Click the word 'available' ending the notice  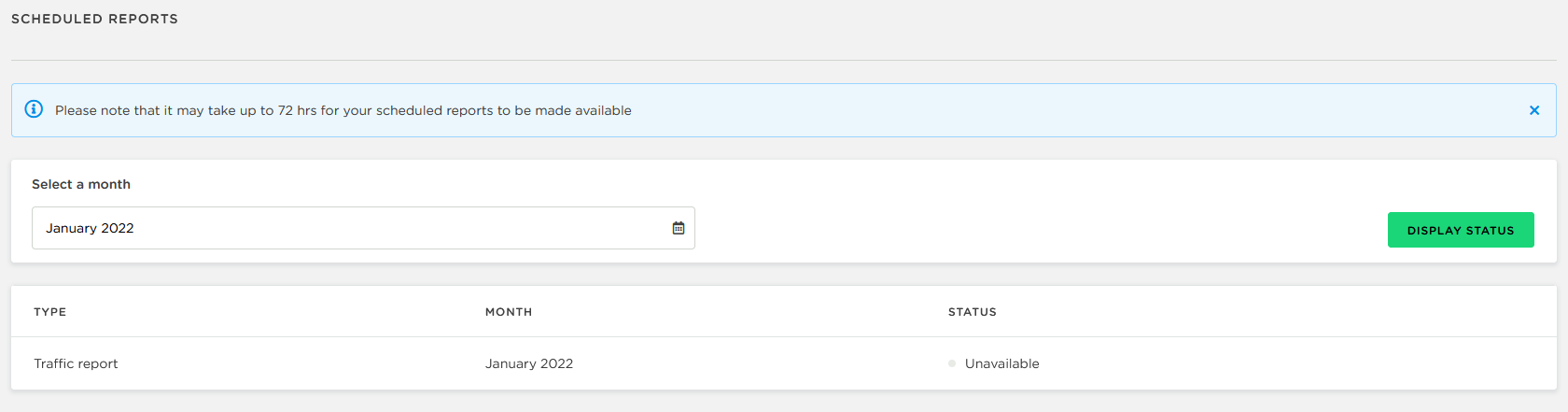603,110
